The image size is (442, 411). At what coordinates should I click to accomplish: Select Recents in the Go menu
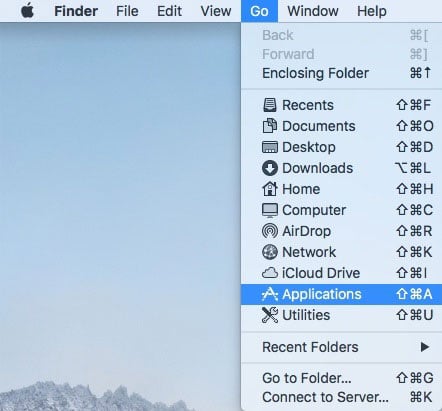pyautogui.click(x=341, y=105)
